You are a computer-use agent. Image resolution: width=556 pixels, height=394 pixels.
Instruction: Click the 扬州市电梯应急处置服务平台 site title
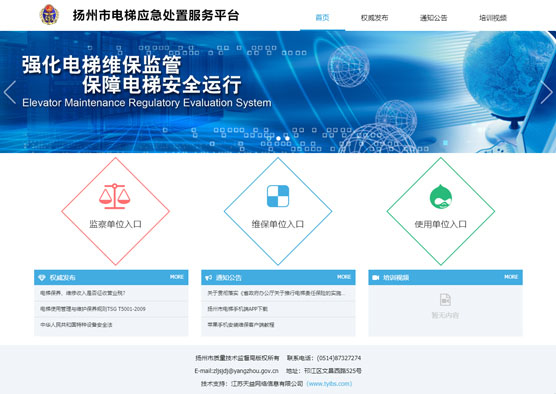coord(156,15)
